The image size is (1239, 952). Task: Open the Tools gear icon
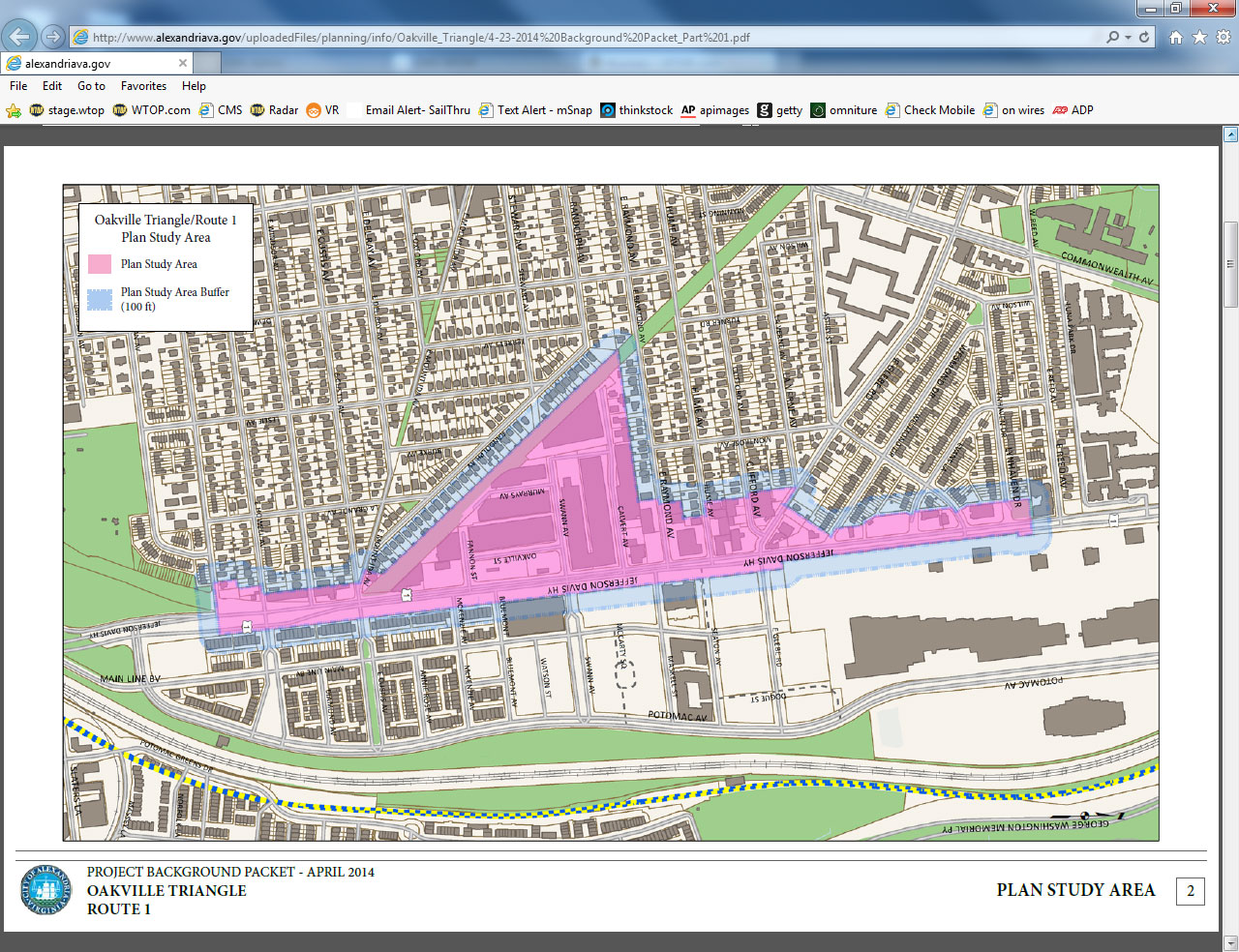point(1224,37)
